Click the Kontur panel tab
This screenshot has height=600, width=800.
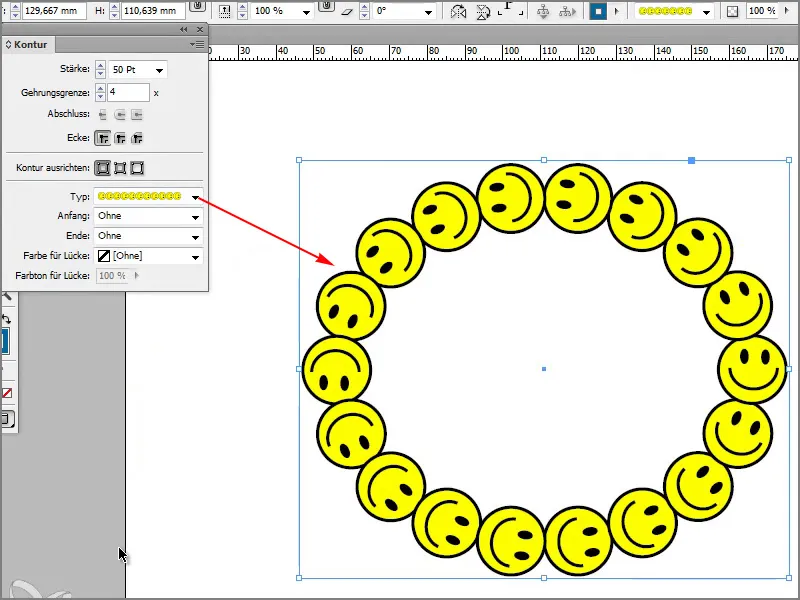(x=30, y=44)
